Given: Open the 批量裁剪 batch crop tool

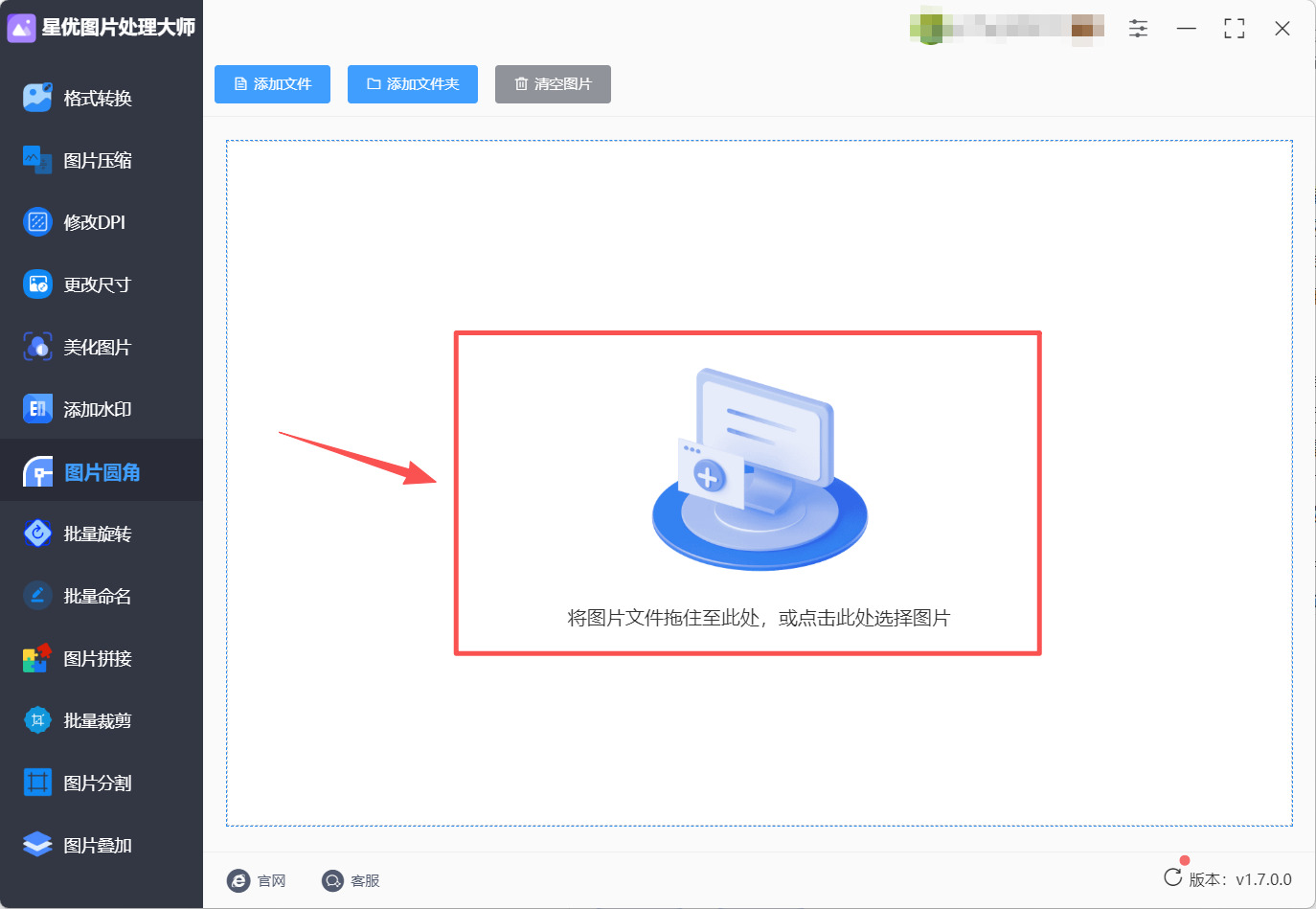Looking at the screenshot, I should [x=101, y=720].
